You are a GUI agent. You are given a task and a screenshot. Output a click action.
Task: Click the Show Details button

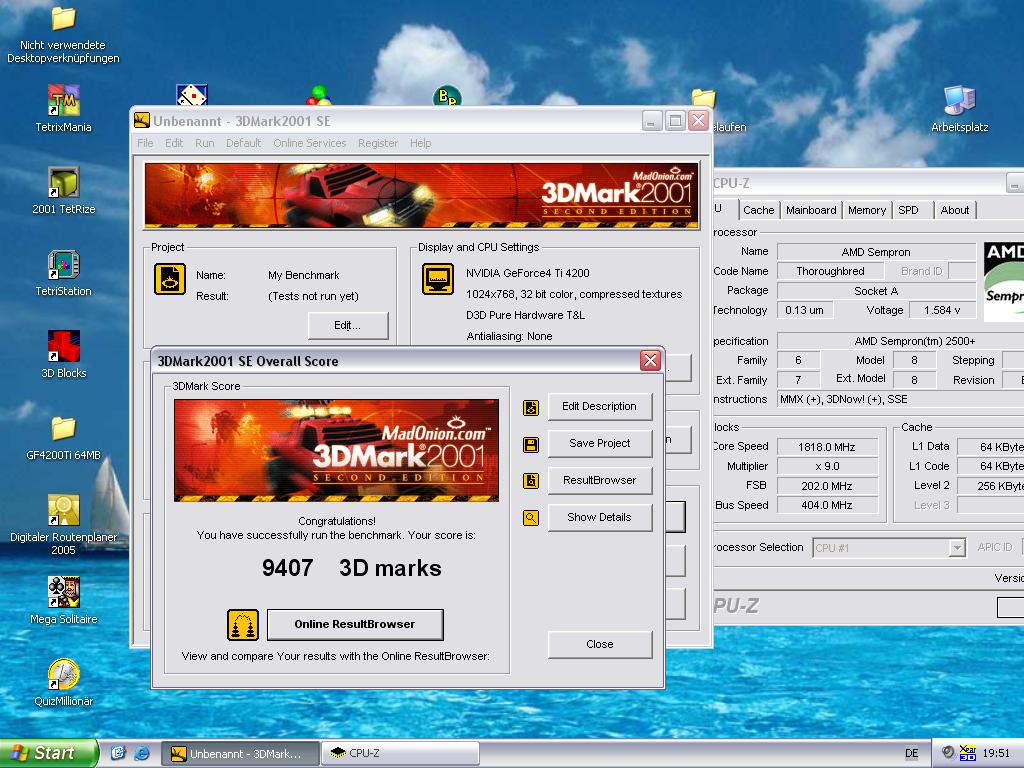(600, 517)
